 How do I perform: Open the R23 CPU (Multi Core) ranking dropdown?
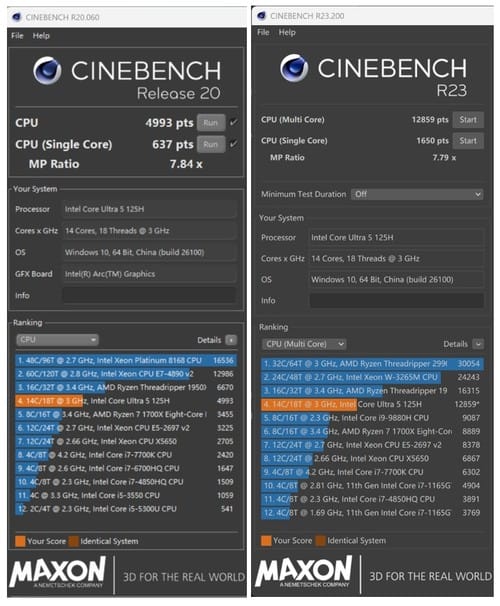304,344
